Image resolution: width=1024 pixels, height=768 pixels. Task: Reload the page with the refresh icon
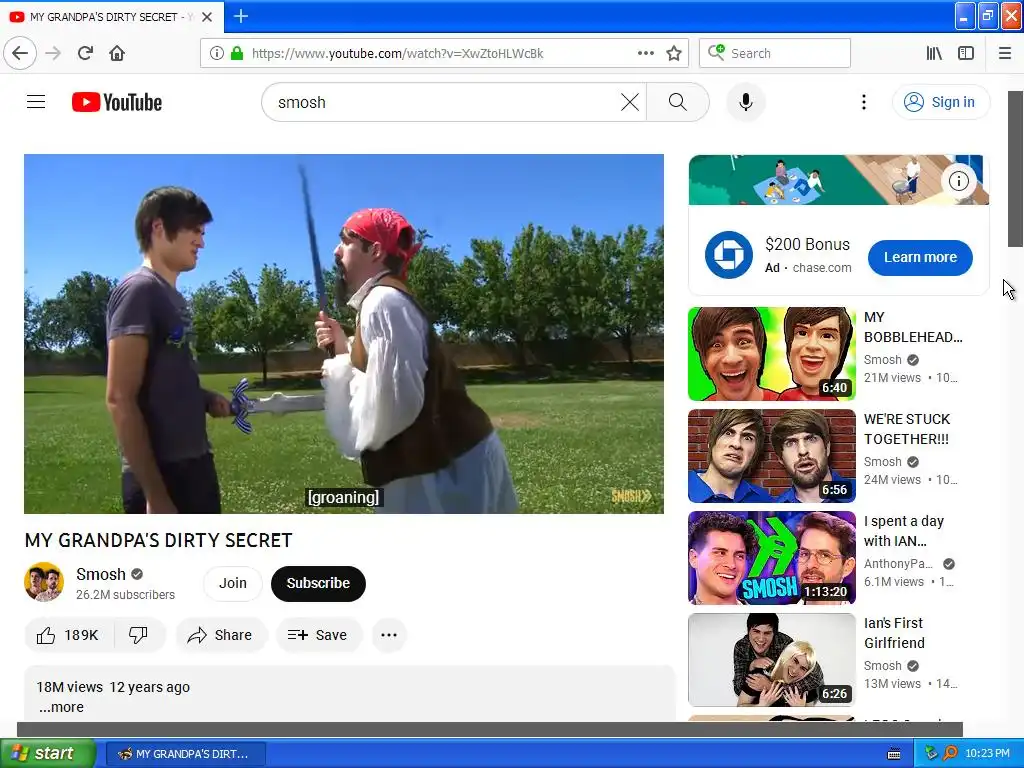pos(85,53)
